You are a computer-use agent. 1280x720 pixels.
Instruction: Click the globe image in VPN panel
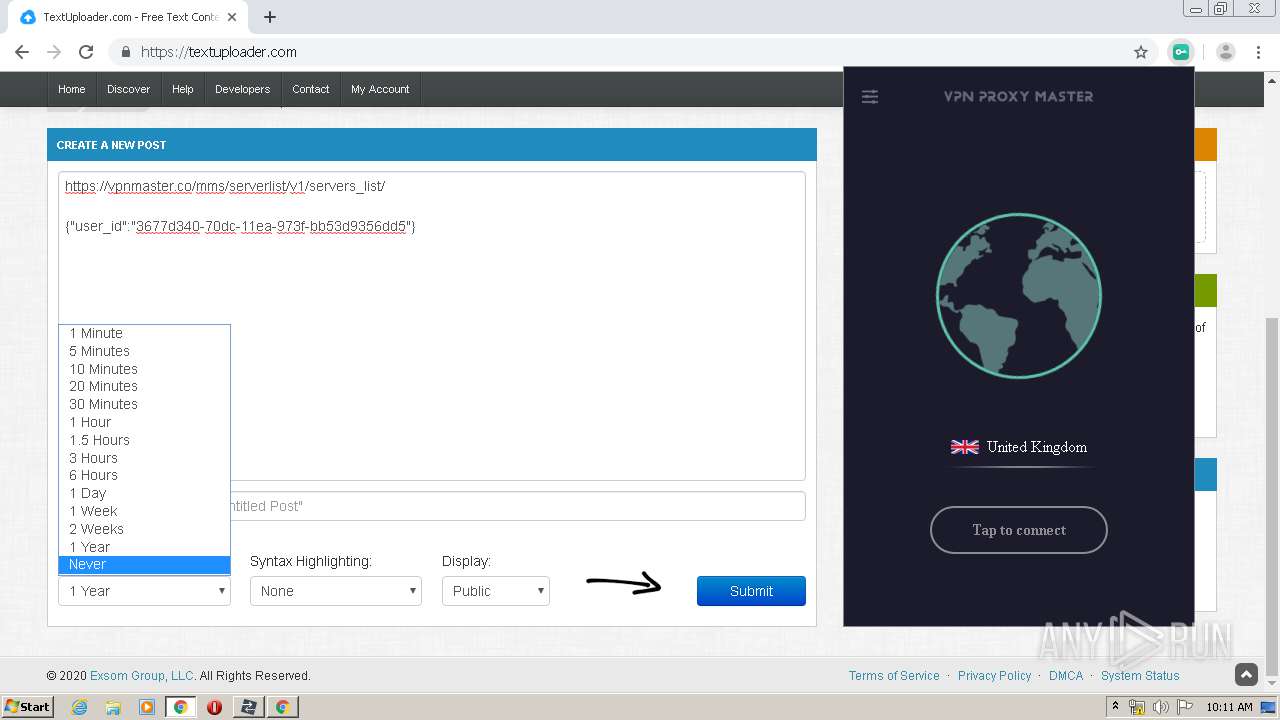coord(1019,296)
